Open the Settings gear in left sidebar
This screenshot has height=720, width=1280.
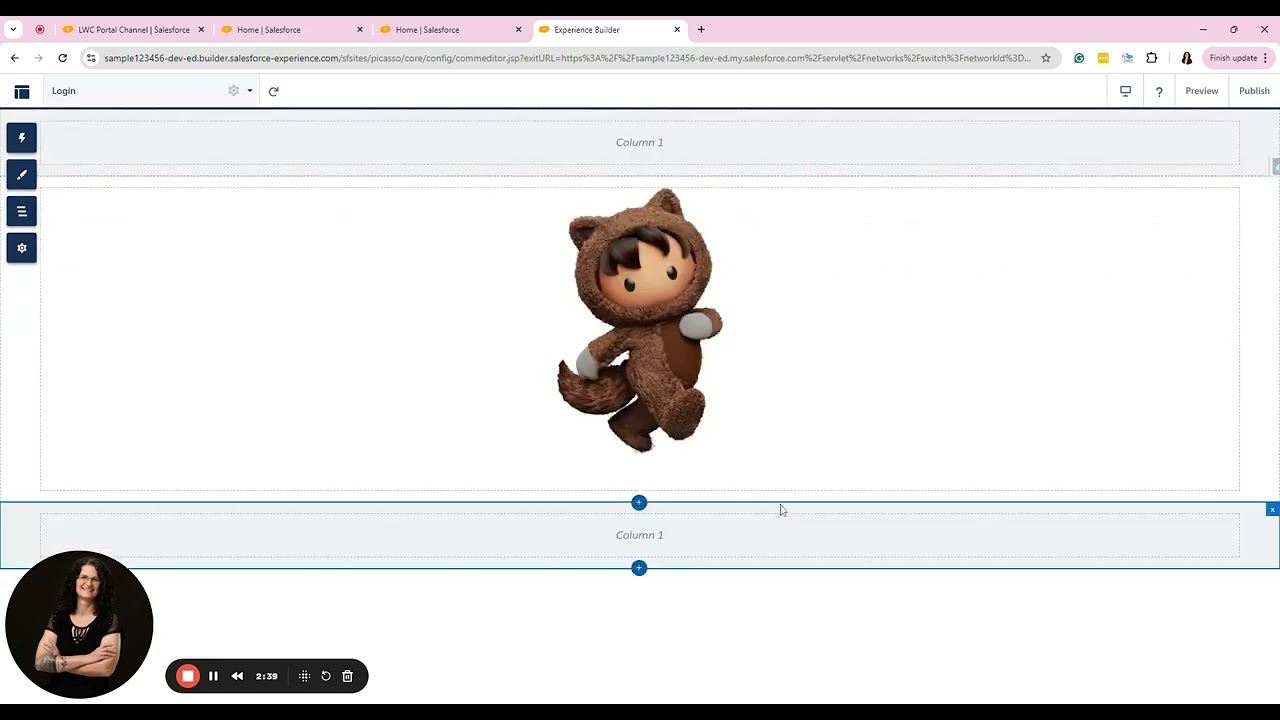click(x=22, y=248)
